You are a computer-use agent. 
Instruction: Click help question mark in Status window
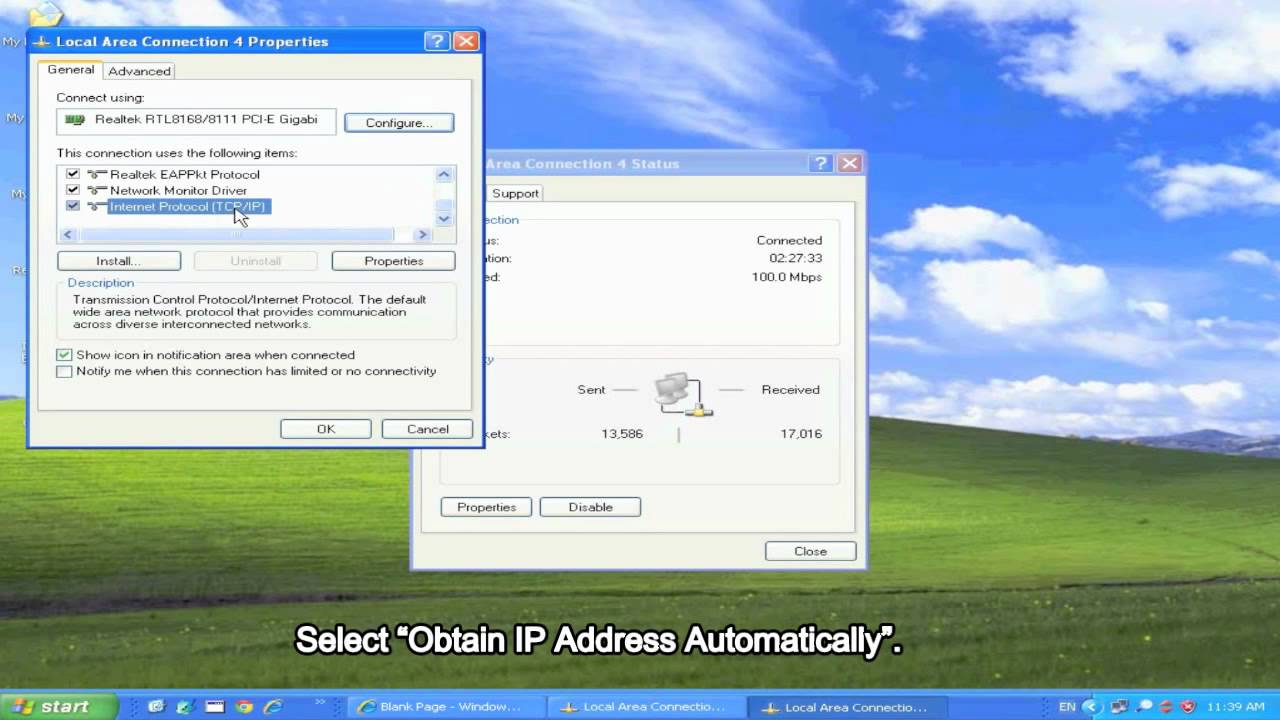(821, 163)
